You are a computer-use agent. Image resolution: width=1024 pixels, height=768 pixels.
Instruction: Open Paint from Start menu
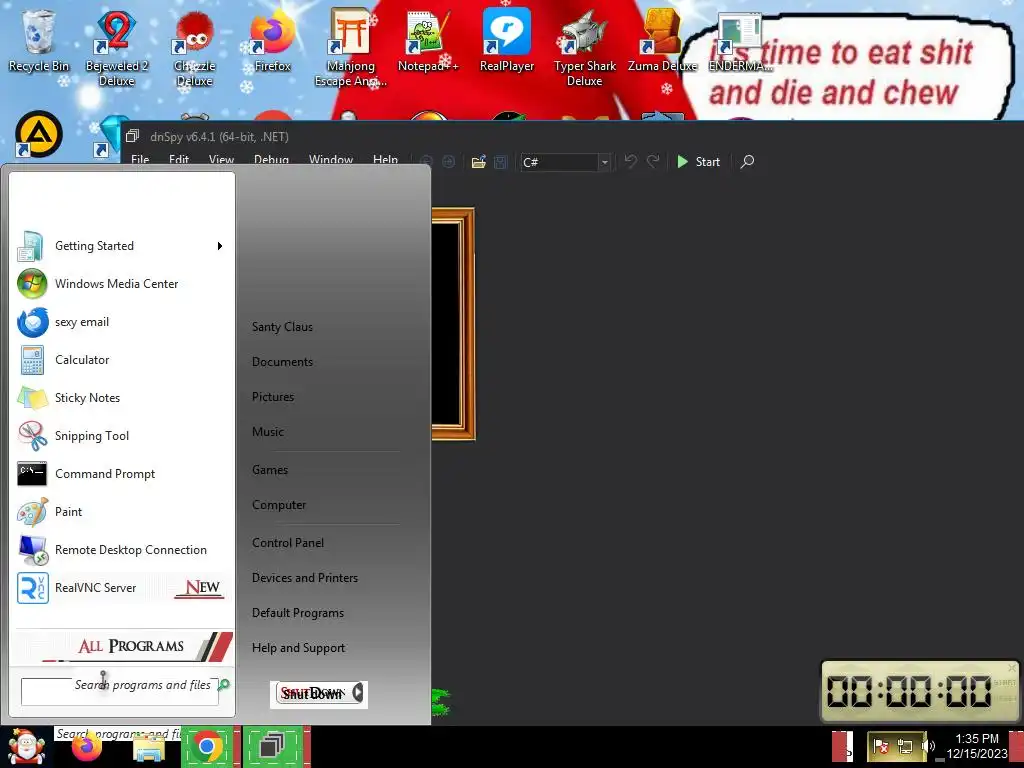pyautogui.click(x=121, y=511)
